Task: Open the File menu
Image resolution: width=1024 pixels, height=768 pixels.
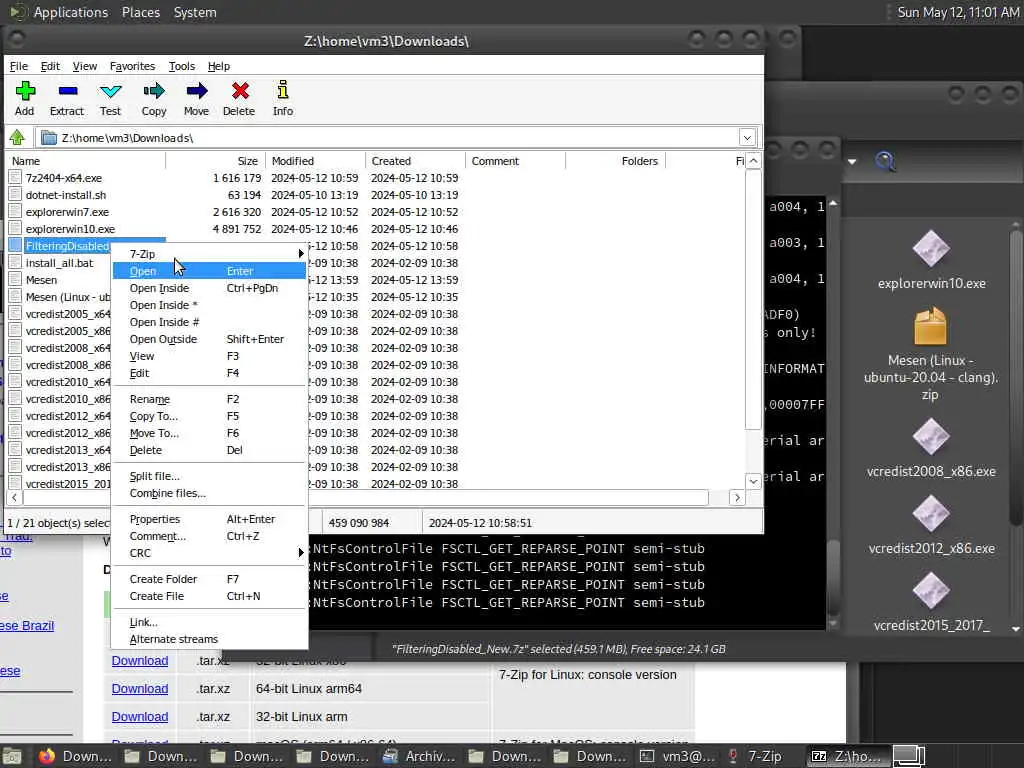Action: coord(18,66)
